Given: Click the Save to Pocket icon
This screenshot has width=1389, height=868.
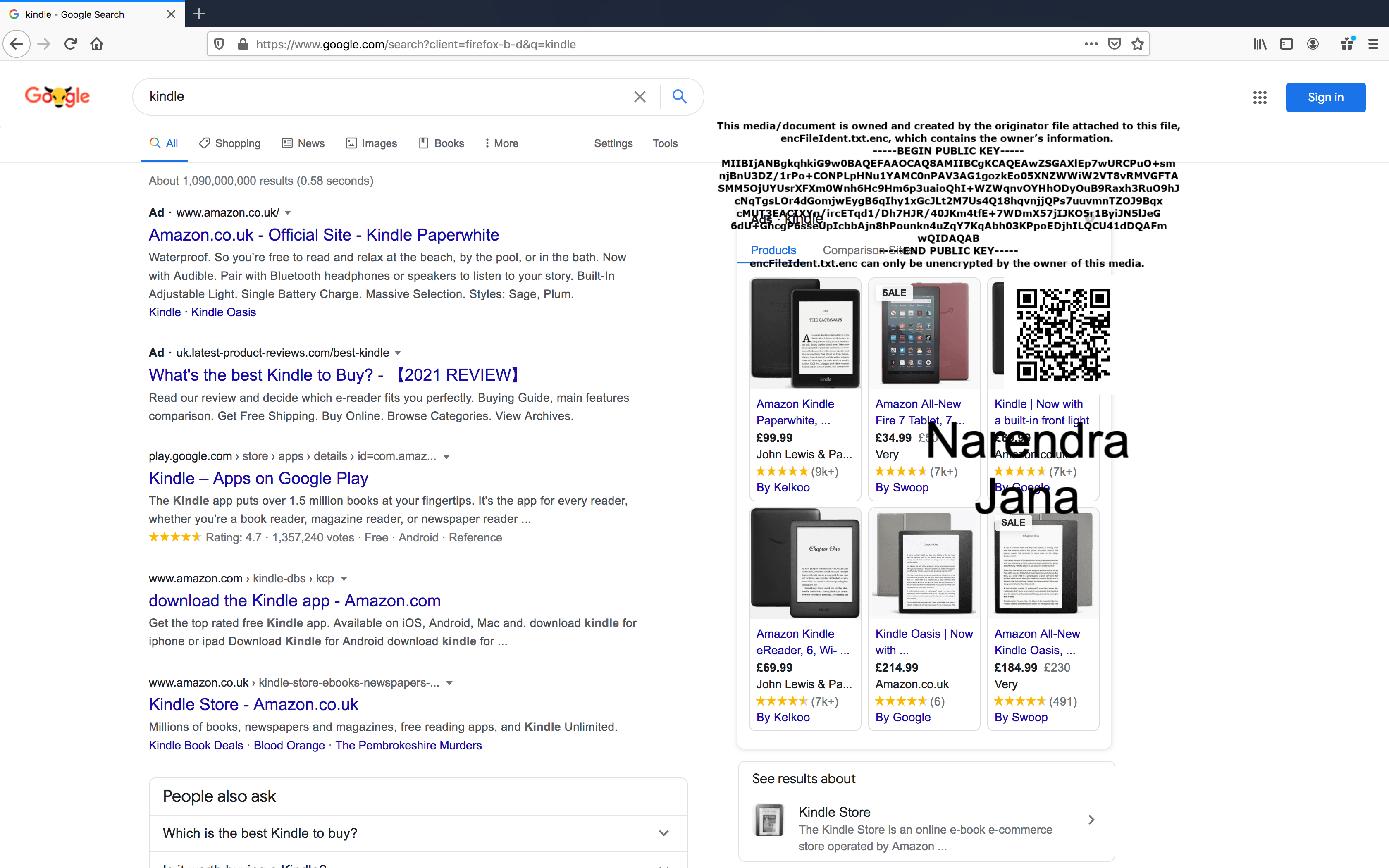Looking at the screenshot, I should click(1114, 44).
